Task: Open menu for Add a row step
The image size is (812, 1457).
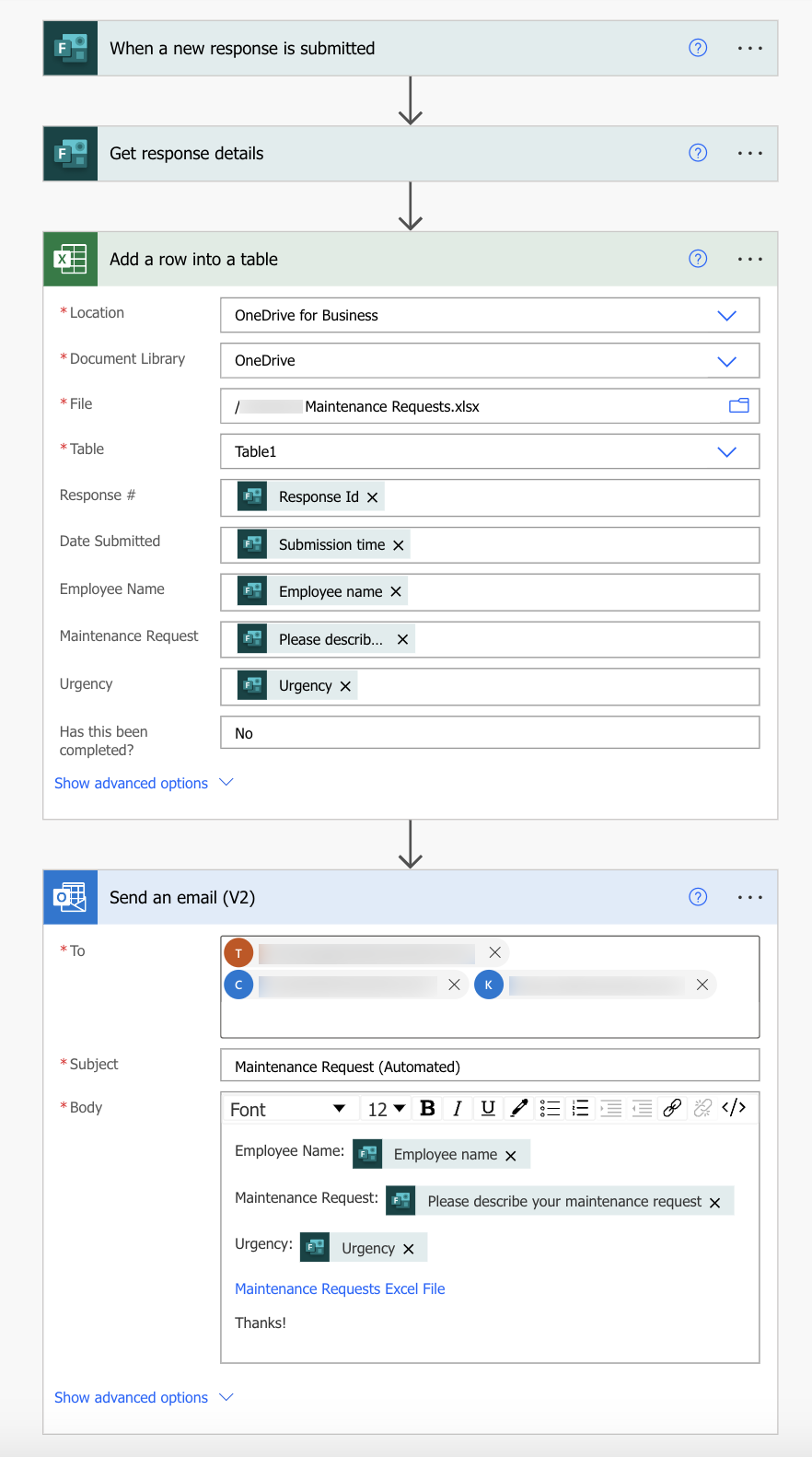Action: coord(749,259)
